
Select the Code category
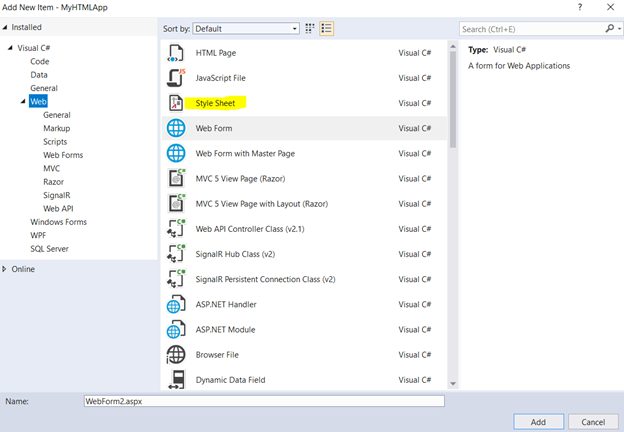click(40, 61)
